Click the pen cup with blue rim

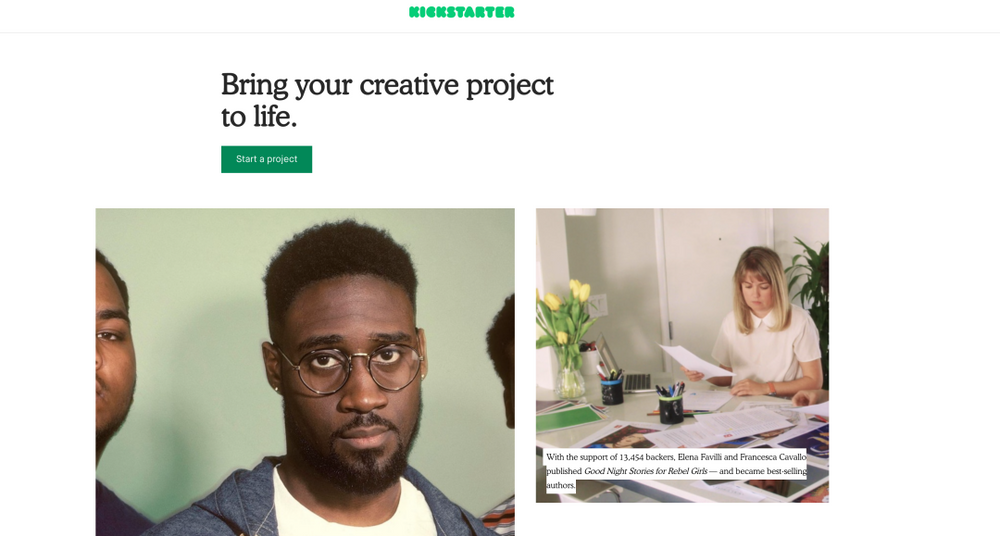(612, 391)
